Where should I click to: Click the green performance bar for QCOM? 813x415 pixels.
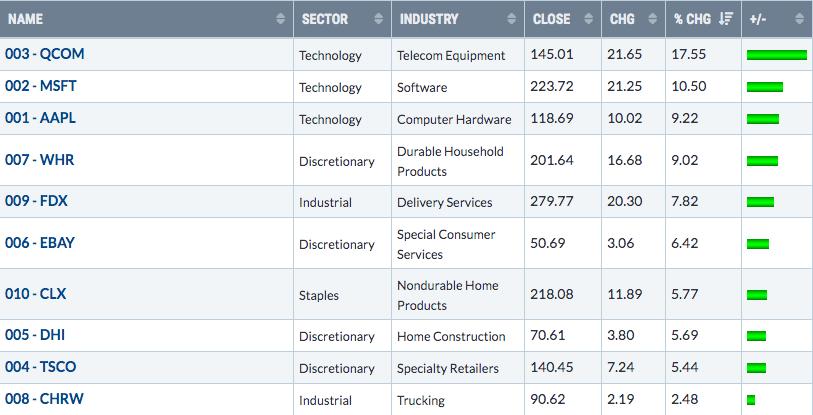(x=776, y=55)
